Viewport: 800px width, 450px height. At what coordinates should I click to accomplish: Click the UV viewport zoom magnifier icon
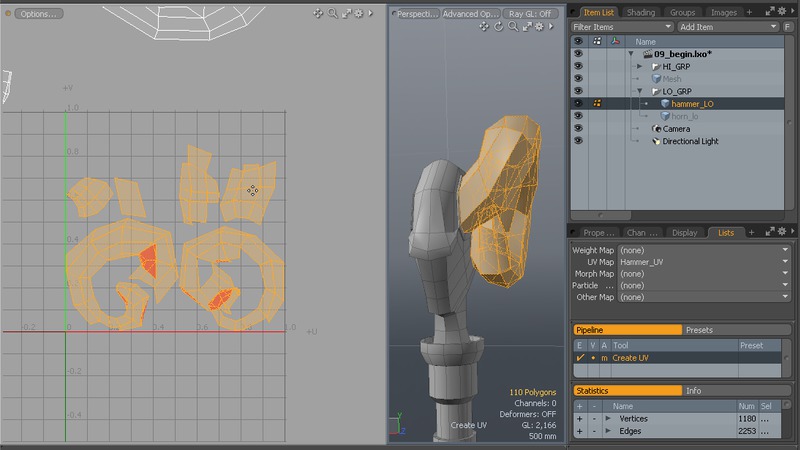point(332,14)
